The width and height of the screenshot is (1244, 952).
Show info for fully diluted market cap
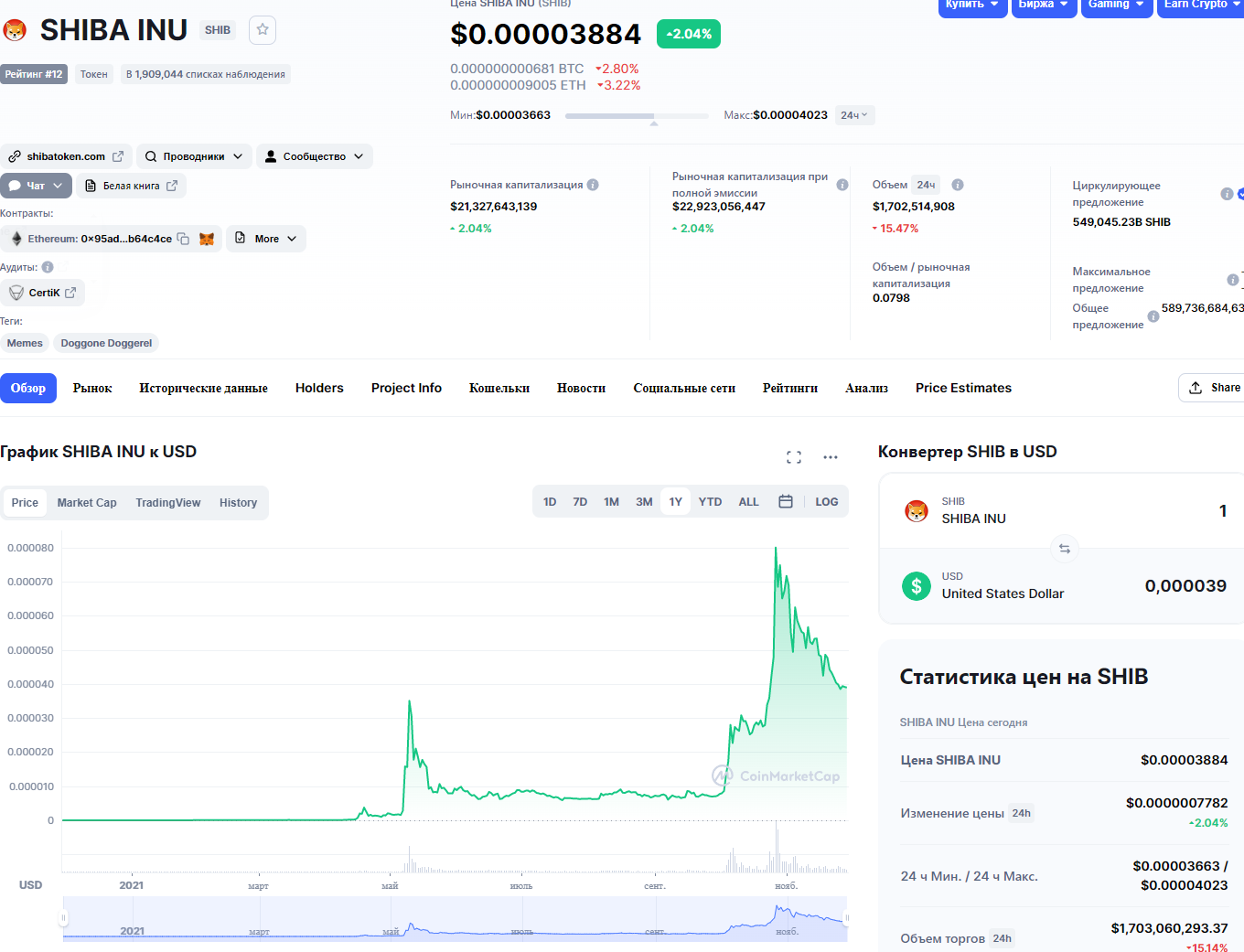click(842, 185)
